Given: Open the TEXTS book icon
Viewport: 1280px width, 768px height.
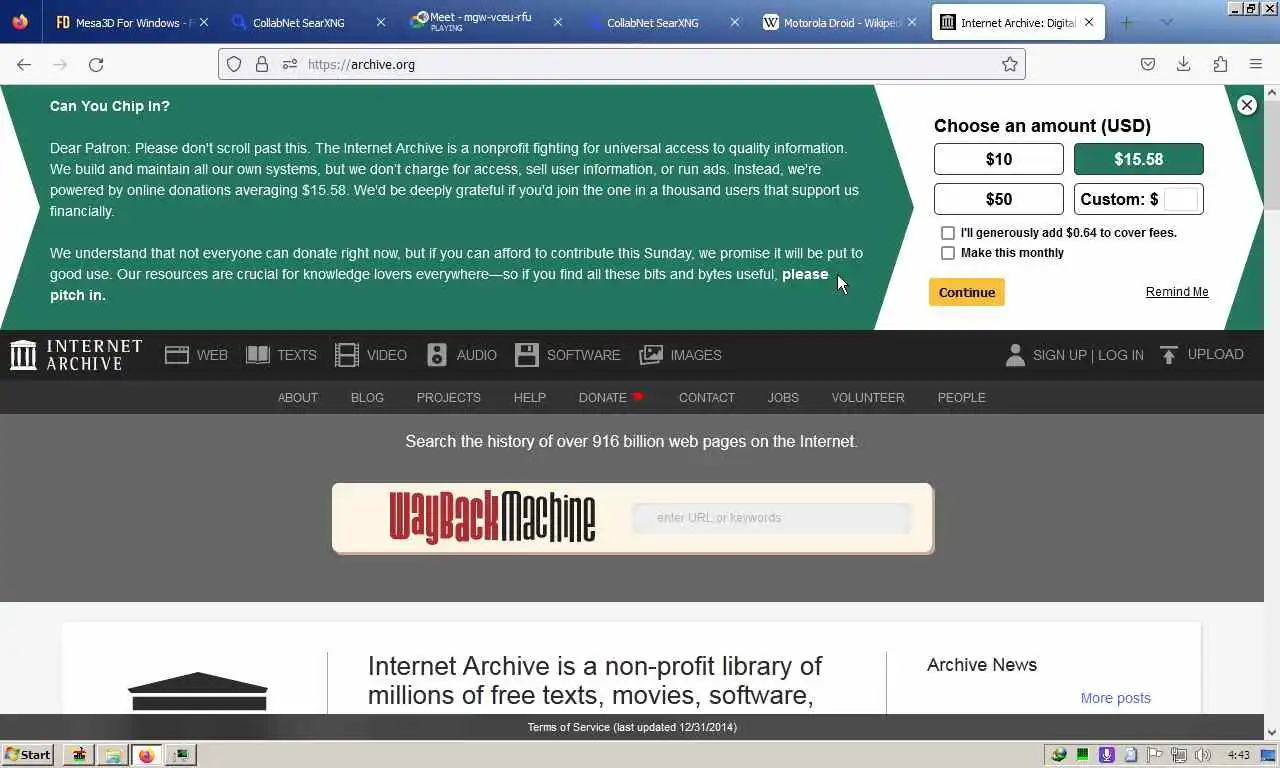Looking at the screenshot, I should (258, 355).
